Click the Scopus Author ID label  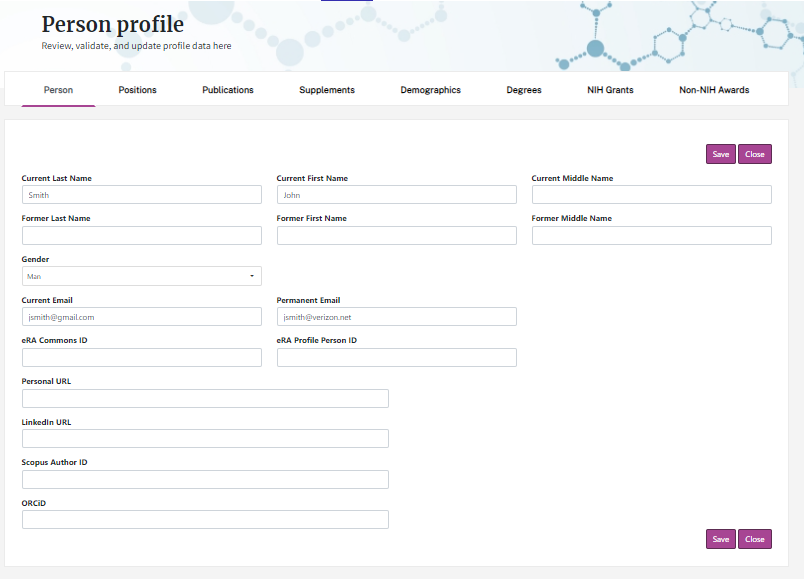coord(54,462)
